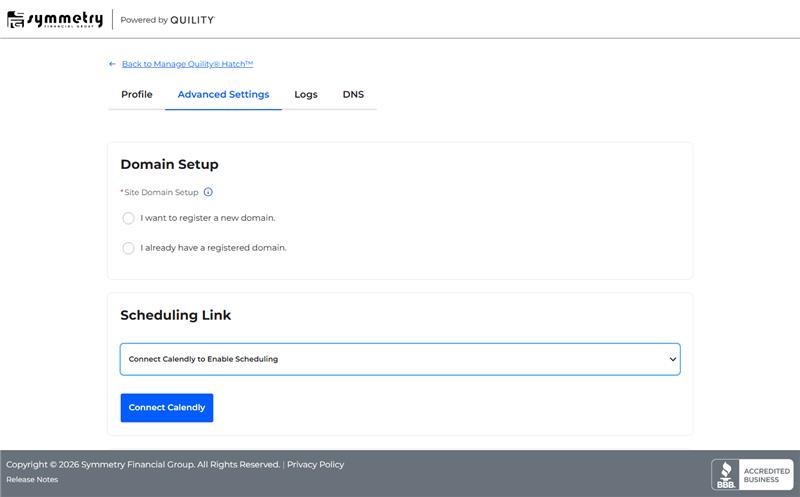Click the '*Site Domain Setup' label
The width and height of the screenshot is (800, 497).
[159, 192]
